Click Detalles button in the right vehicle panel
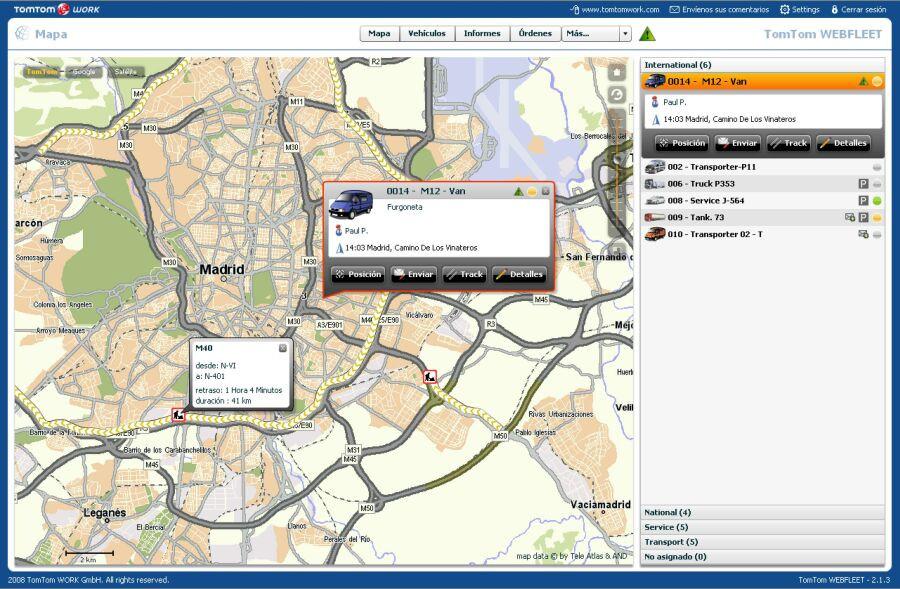 click(x=843, y=143)
